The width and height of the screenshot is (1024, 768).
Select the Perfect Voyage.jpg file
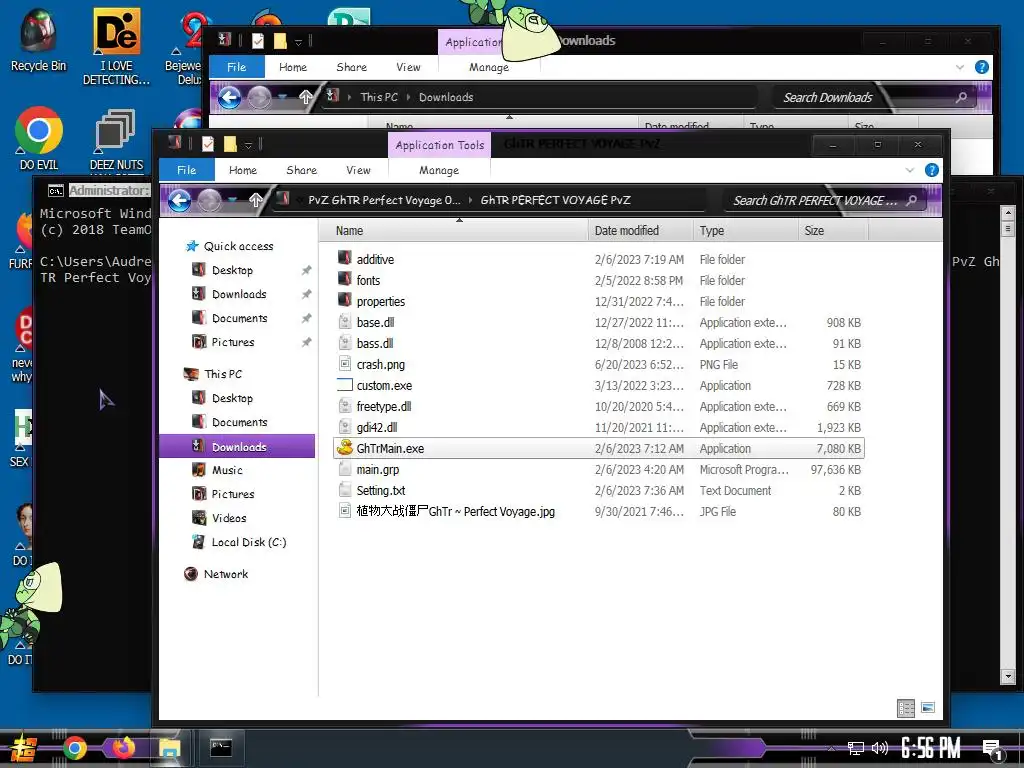pyautogui.click(x=455, y=511)
